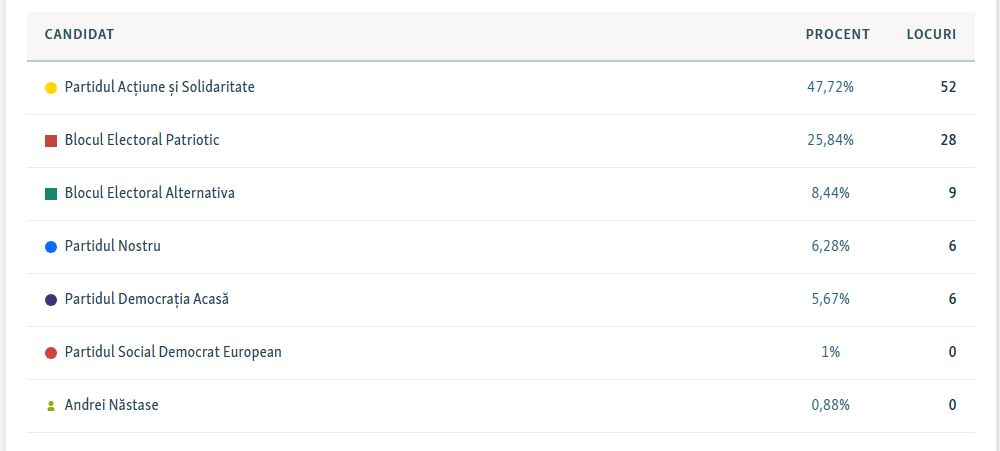
Task: Click the red square for Blocul Electoral Patriotic
Action: pos(51,141)
